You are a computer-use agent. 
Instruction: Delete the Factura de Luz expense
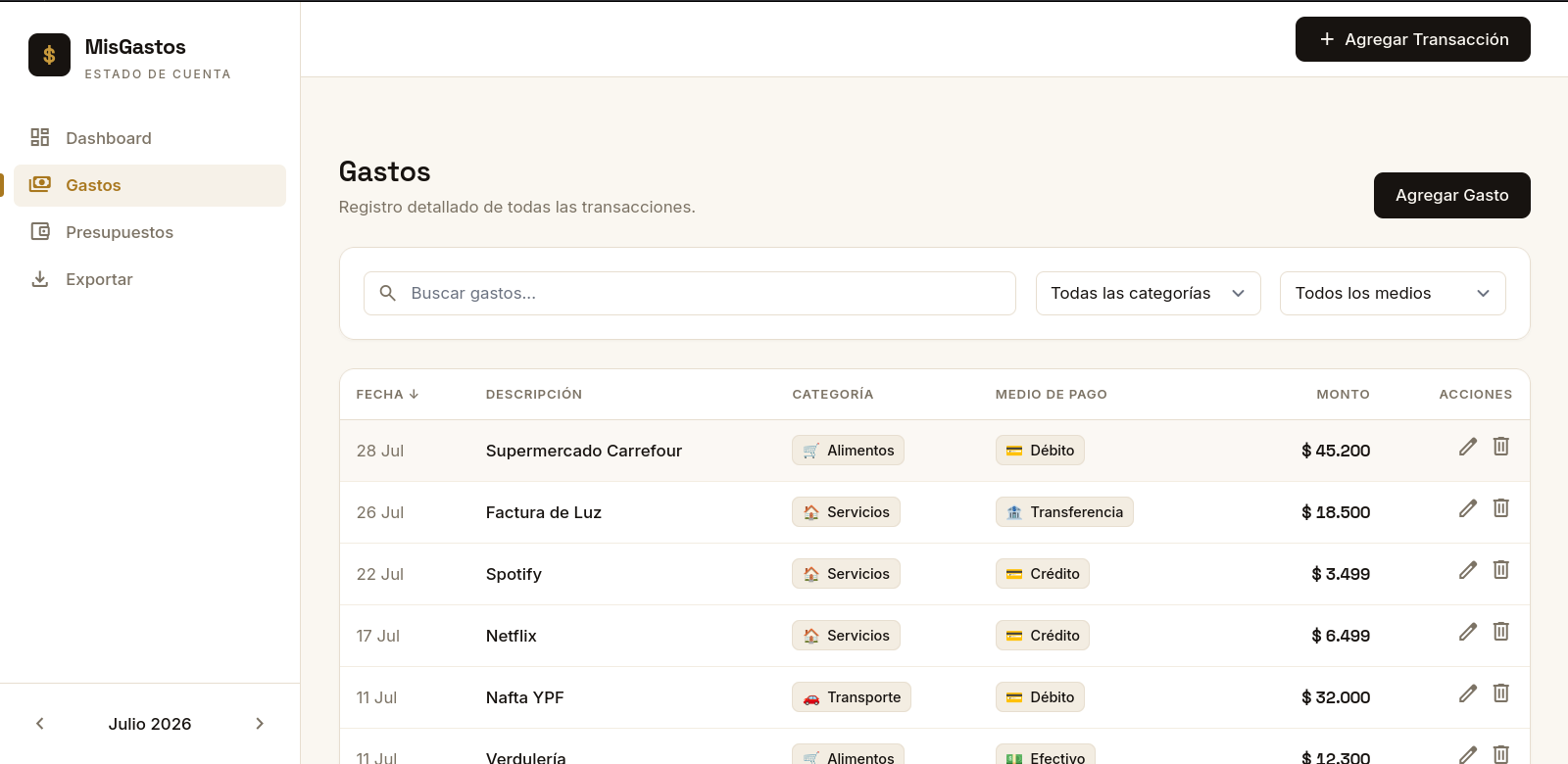click(x=1501, y=508)
